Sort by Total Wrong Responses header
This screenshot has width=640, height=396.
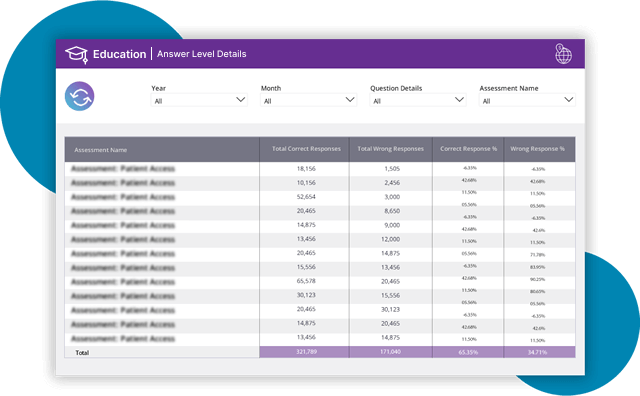tap(391, 149)
